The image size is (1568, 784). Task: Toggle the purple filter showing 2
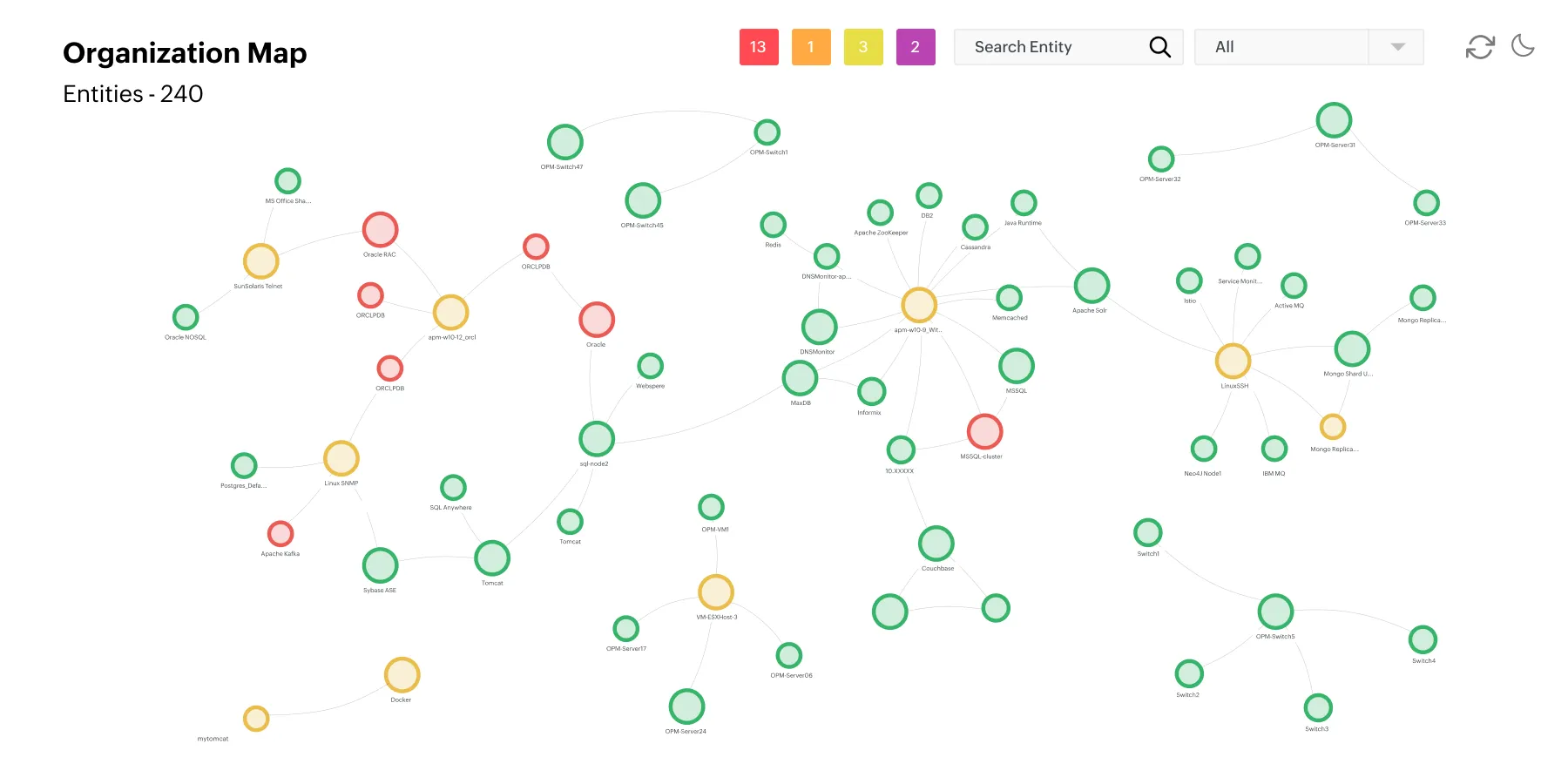point(915,46)
